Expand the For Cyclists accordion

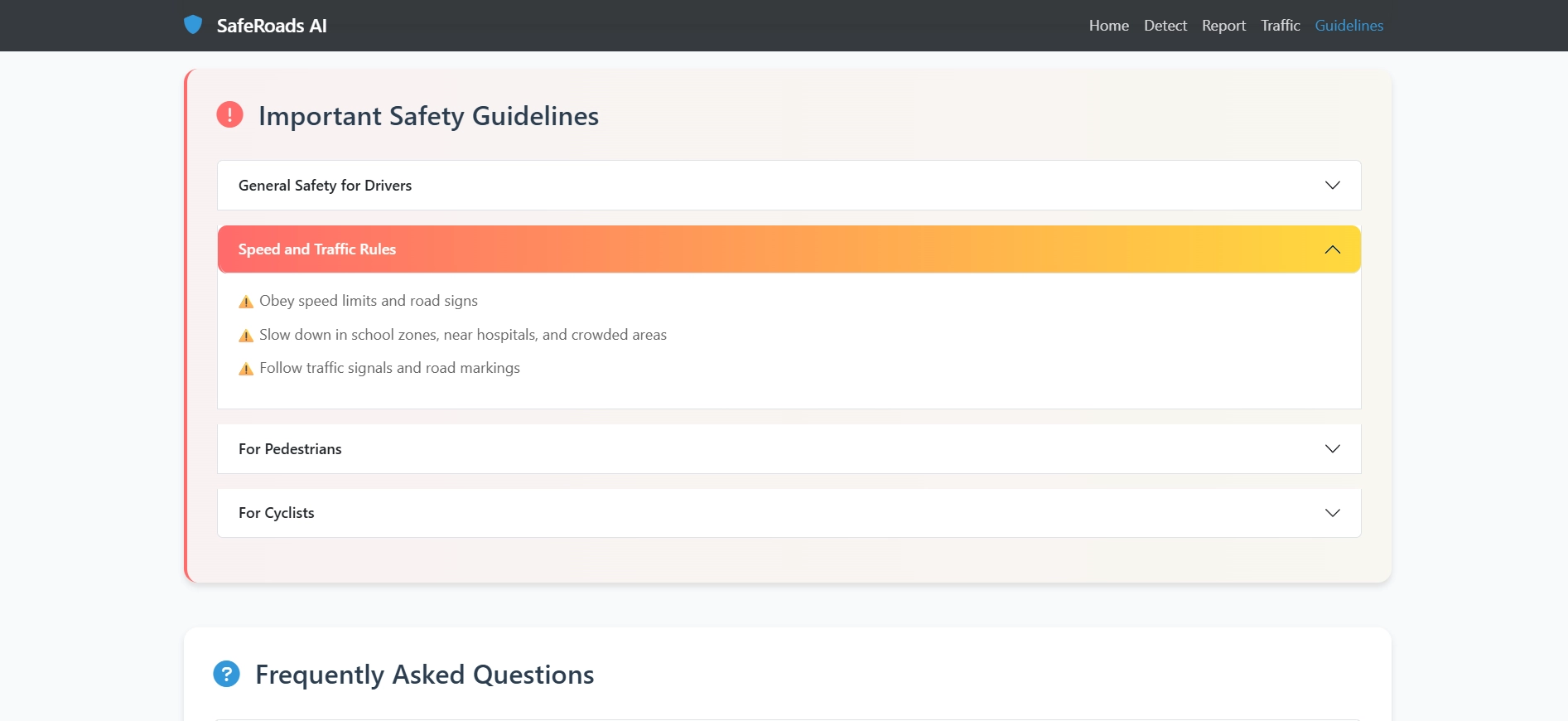pyautogui.click(x=277, y=513)
